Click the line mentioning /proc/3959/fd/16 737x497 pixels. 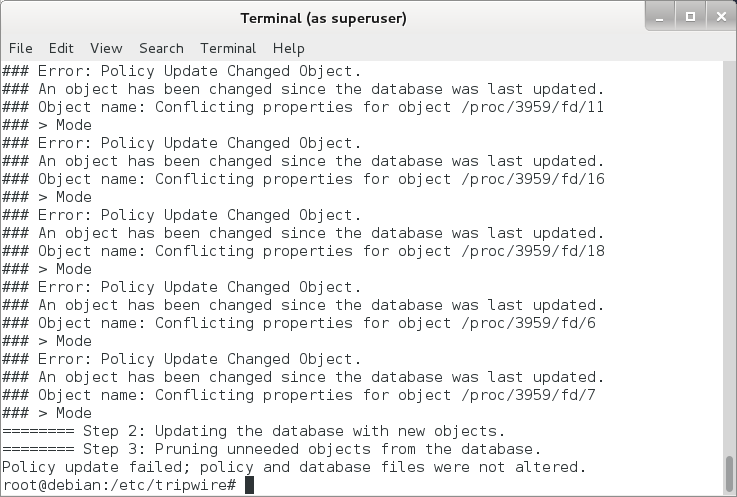pyautogui.click(x=303, y=179)
